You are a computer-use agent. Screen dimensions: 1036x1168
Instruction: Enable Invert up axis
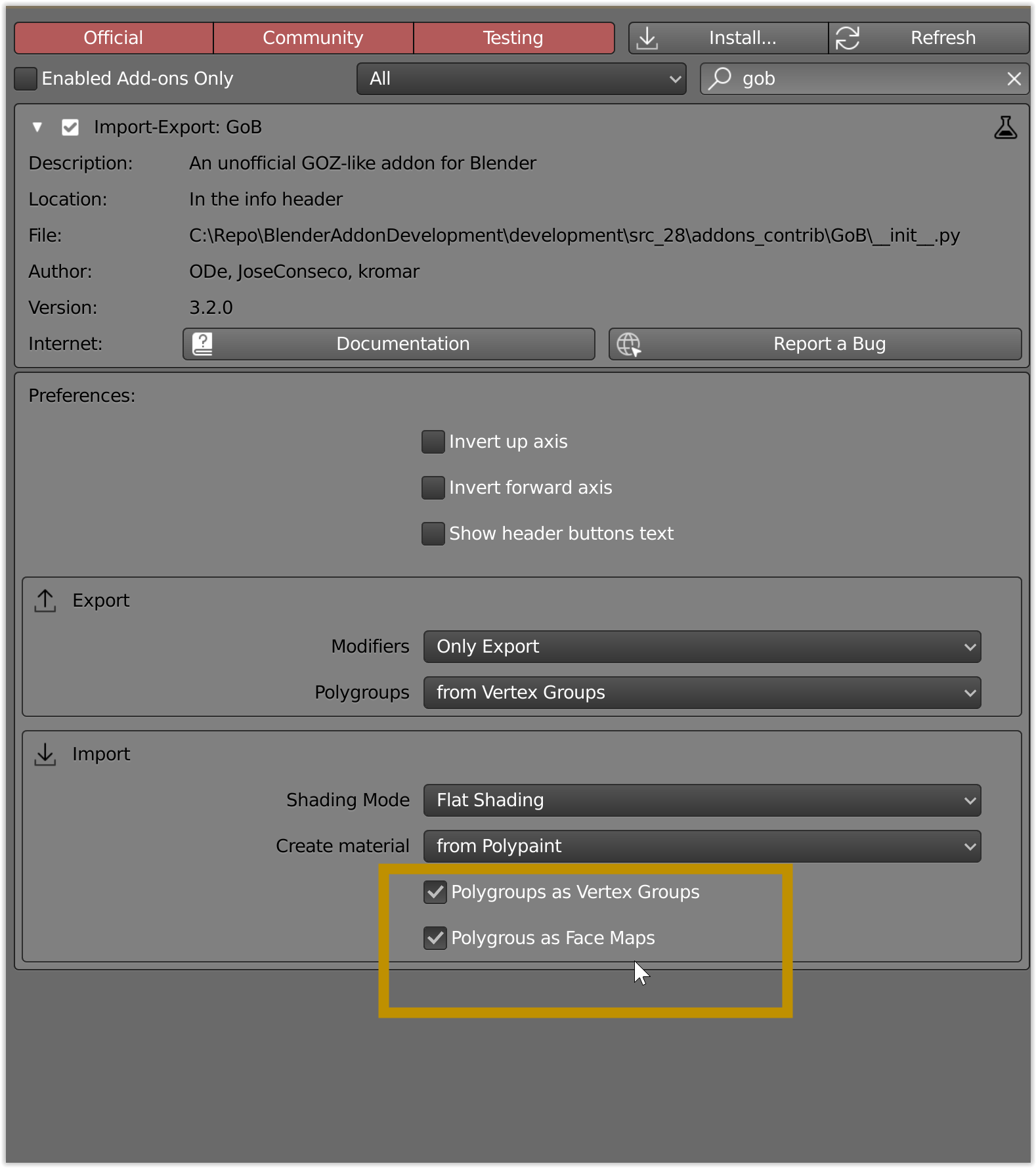pyautogui.click(x=433, y=442)
